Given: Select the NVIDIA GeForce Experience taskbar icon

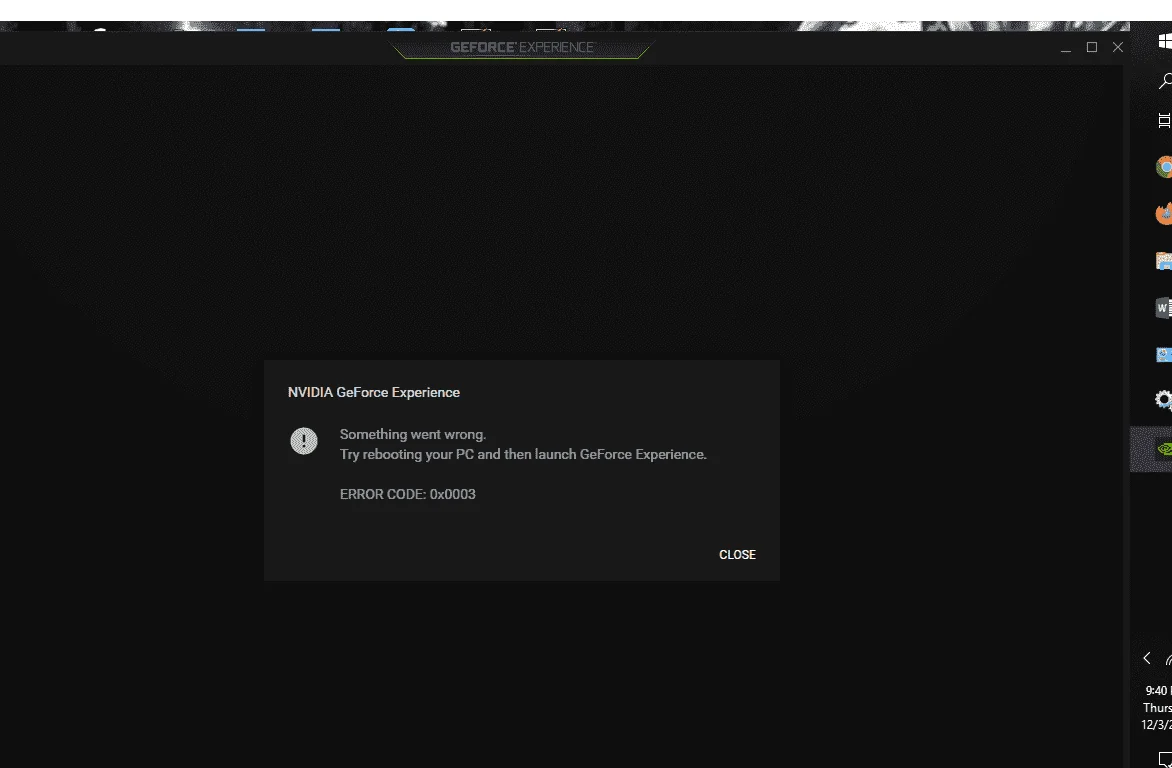Looking at the screenshot, I should (x=1164, y=449).
